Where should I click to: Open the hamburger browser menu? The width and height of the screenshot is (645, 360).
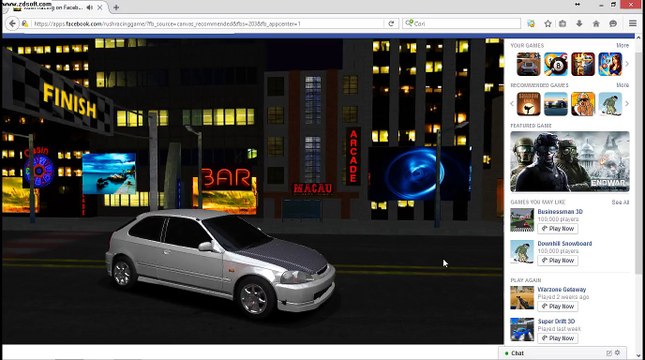(x=633, y=24)
